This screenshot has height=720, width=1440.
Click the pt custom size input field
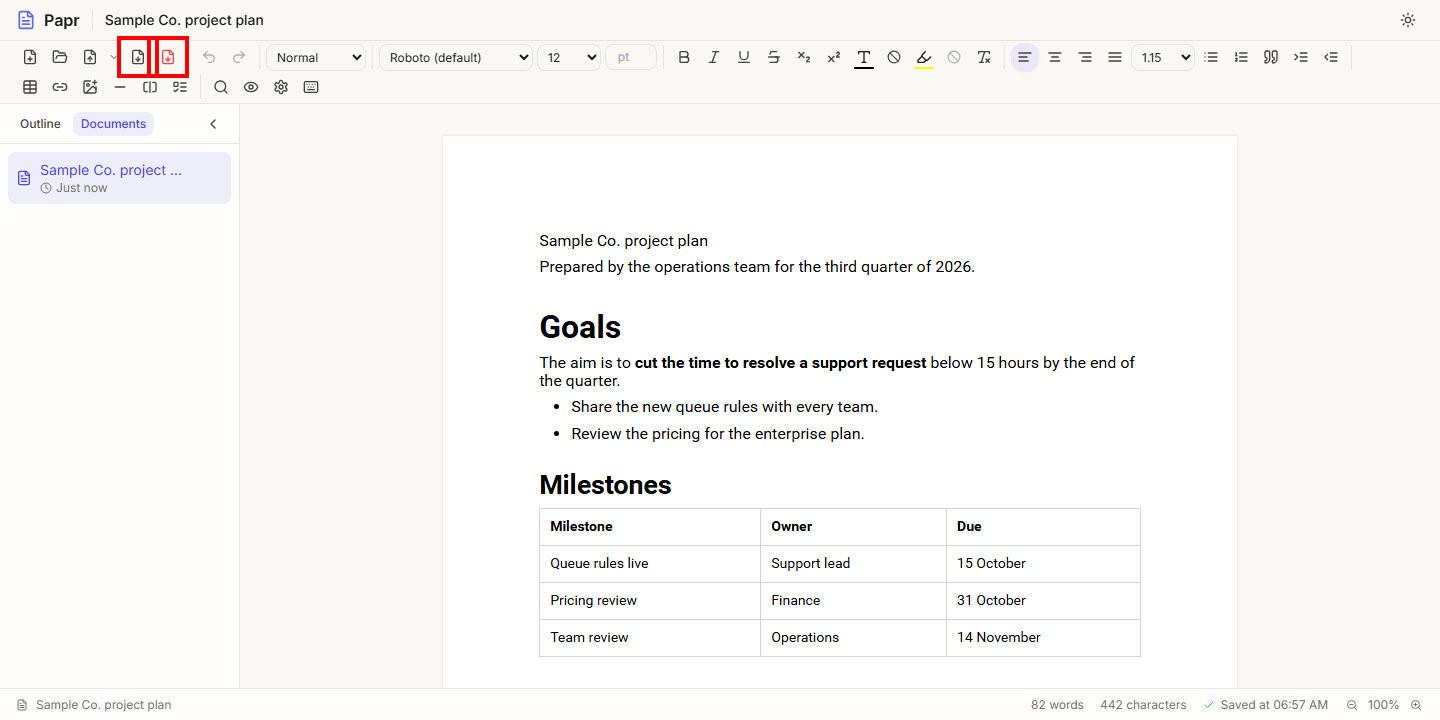(x=631, y=57)
